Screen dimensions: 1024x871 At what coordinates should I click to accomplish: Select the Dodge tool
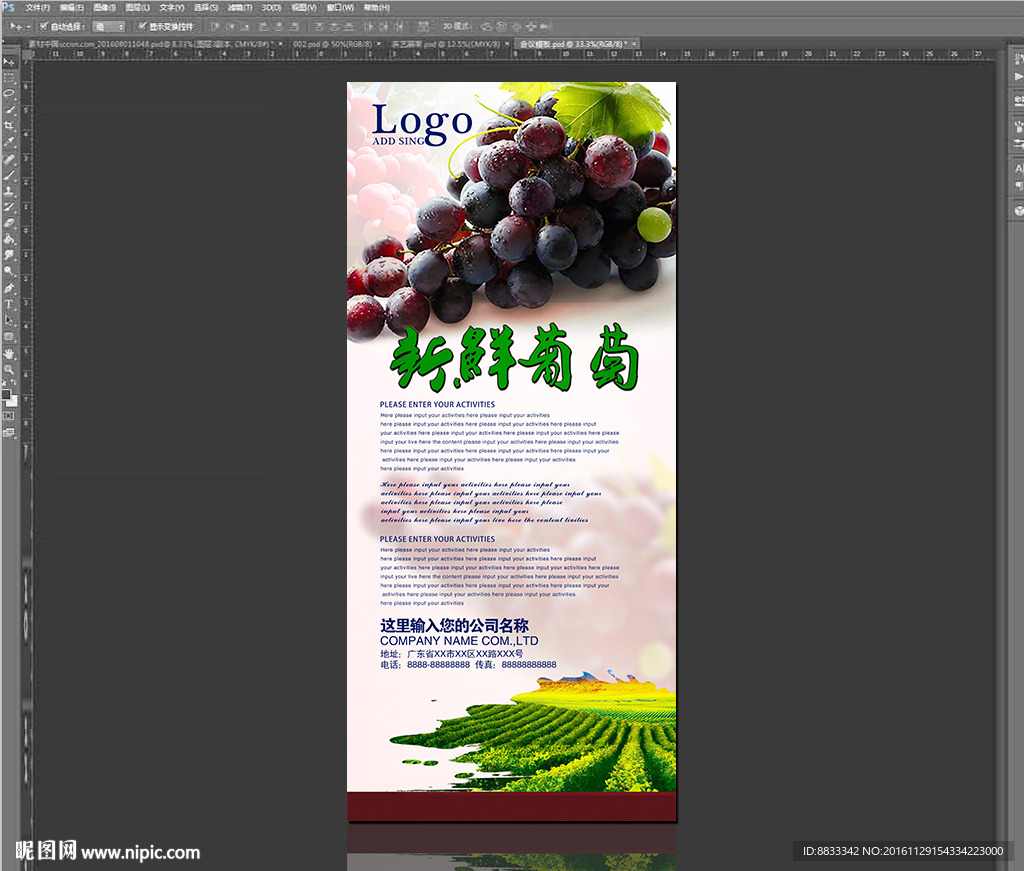coord(8,271)
